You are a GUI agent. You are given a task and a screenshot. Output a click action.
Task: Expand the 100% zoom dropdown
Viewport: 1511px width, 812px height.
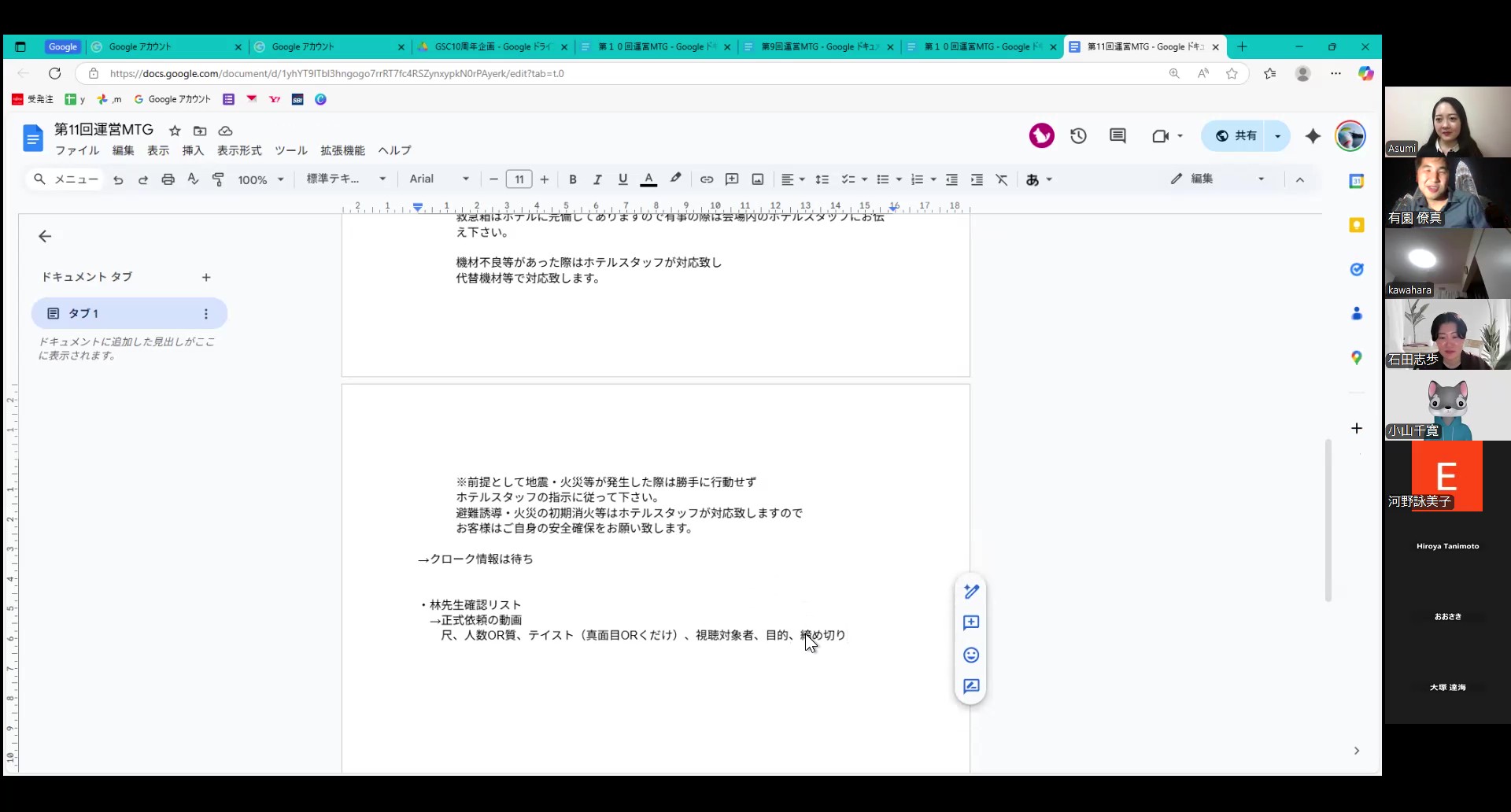point(260,179)
